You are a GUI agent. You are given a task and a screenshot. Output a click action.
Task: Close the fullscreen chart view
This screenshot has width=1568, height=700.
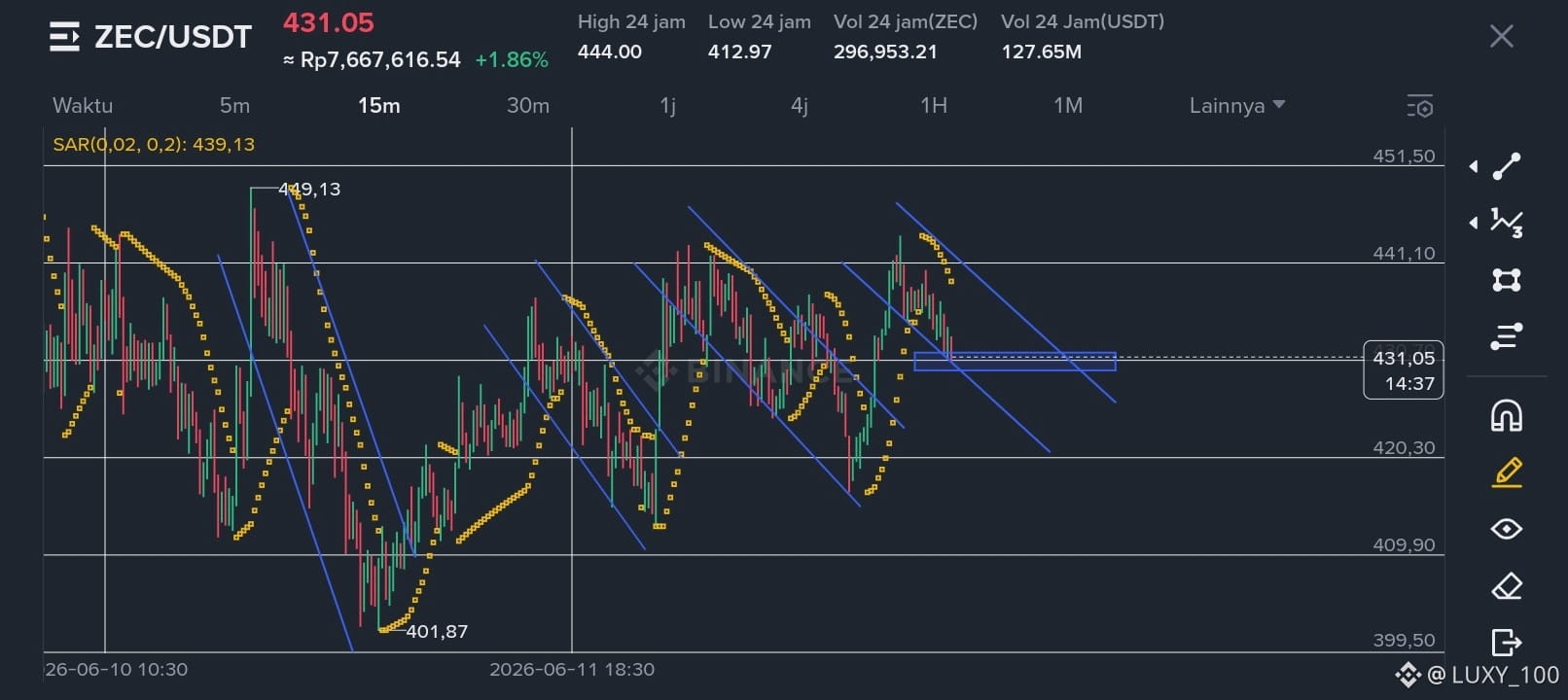(1501, 37)
